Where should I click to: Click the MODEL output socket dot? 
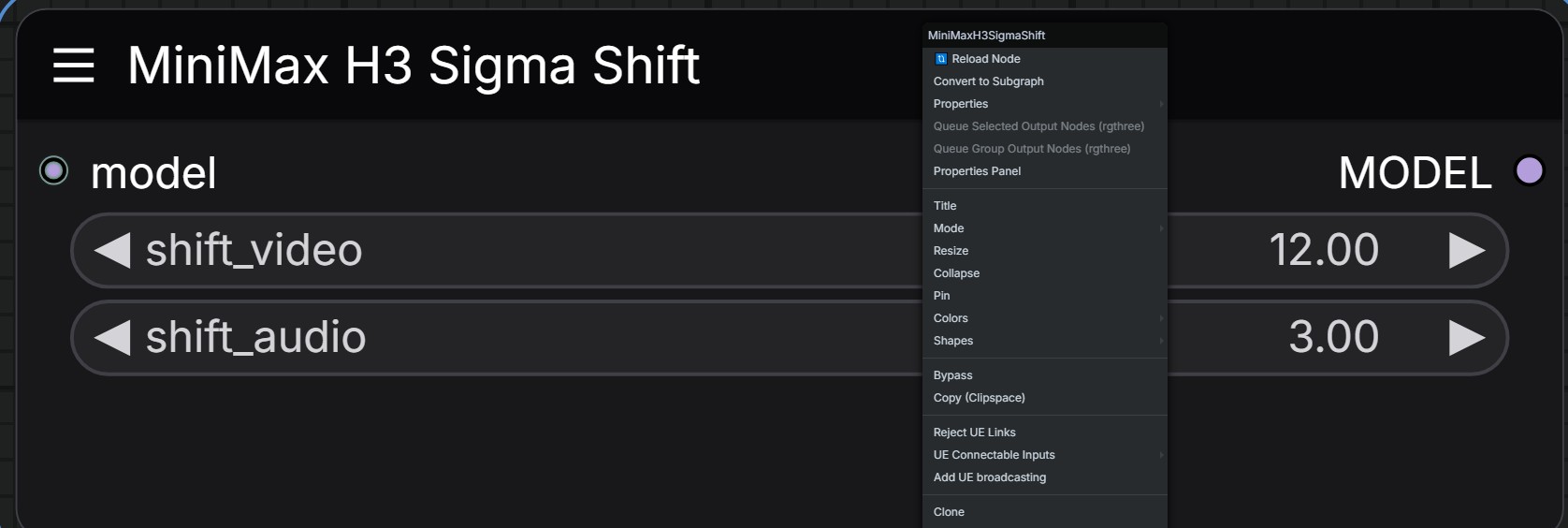1529,170
